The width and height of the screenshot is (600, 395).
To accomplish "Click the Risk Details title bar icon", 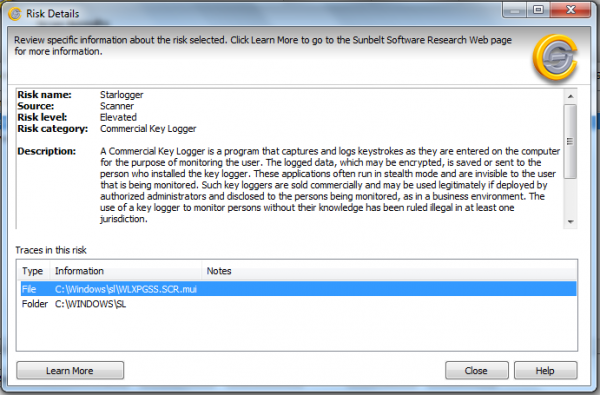I will click(x=15, y=14).
